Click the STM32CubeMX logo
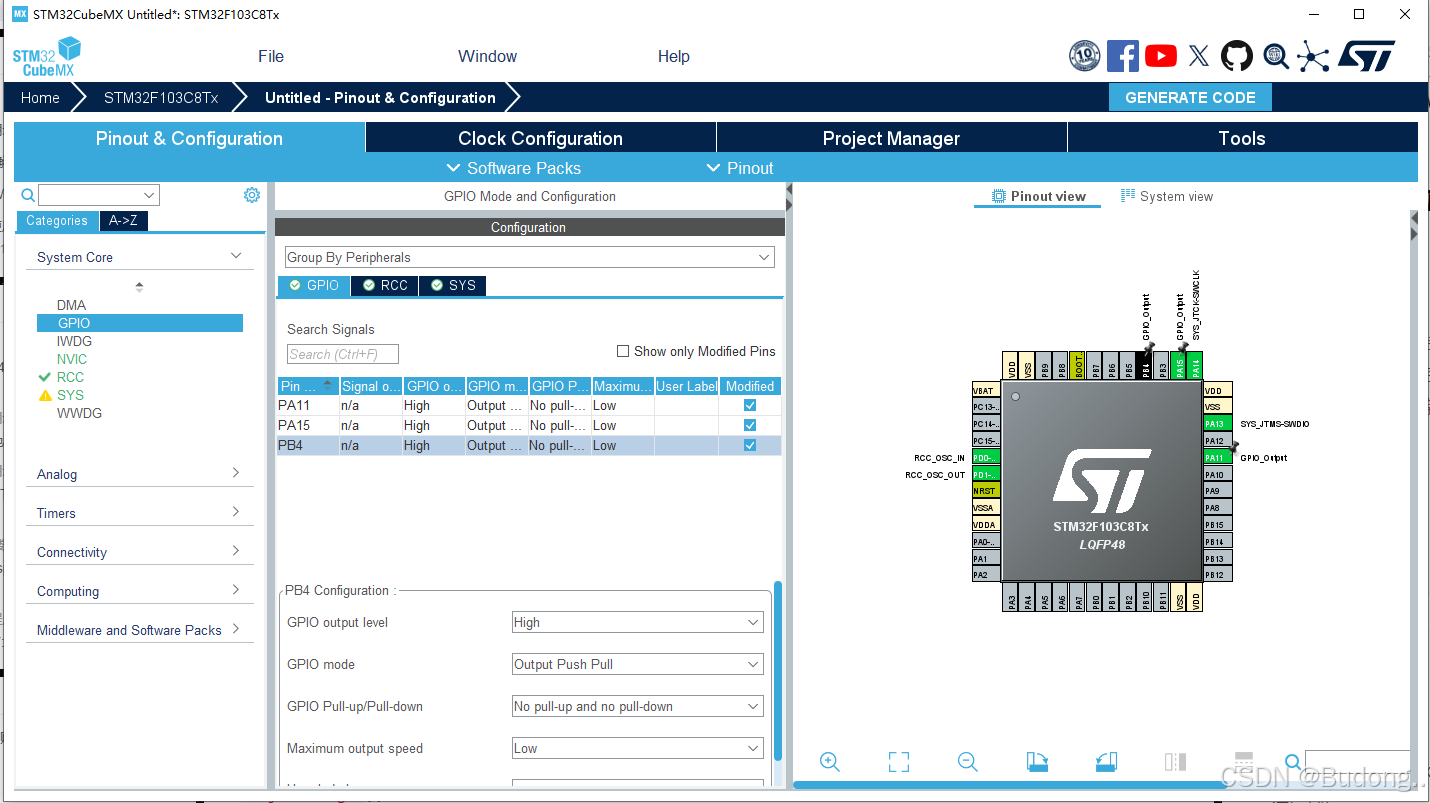Image resolution: width=1430 pixels, height=803 pixels. (x=47, y=57)
